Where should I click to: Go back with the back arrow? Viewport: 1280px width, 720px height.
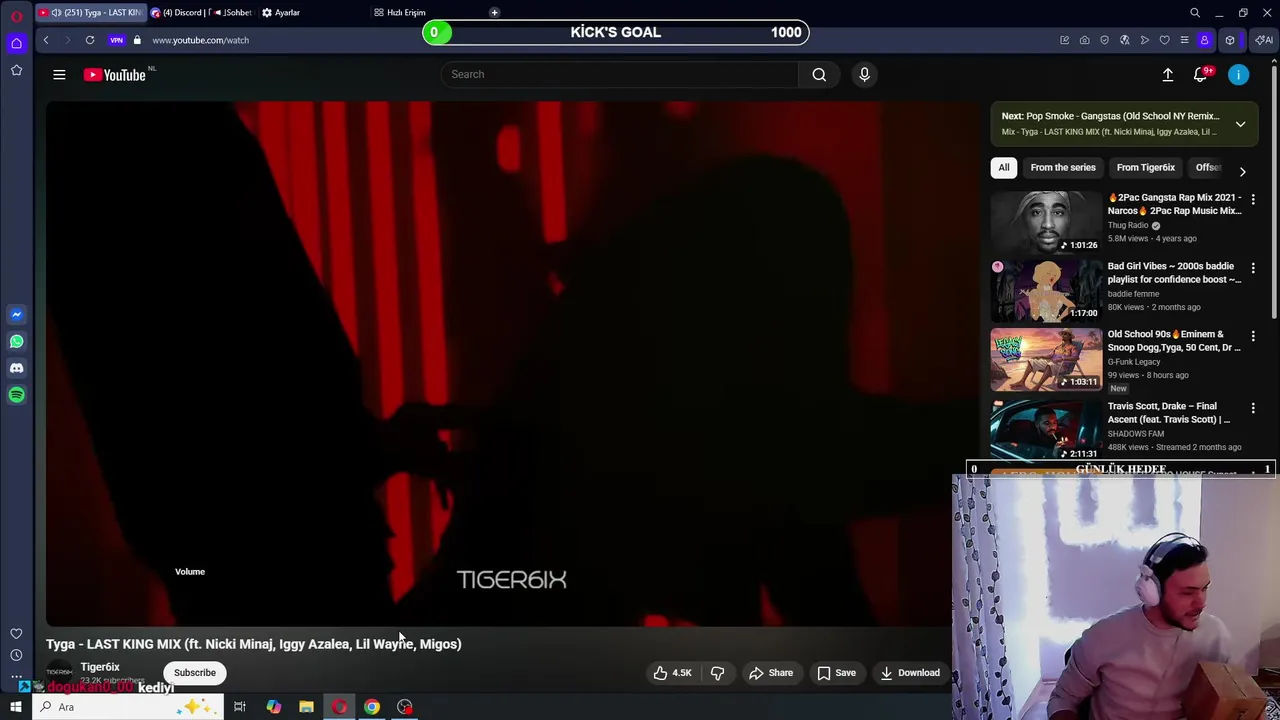[x=46, y=40]
